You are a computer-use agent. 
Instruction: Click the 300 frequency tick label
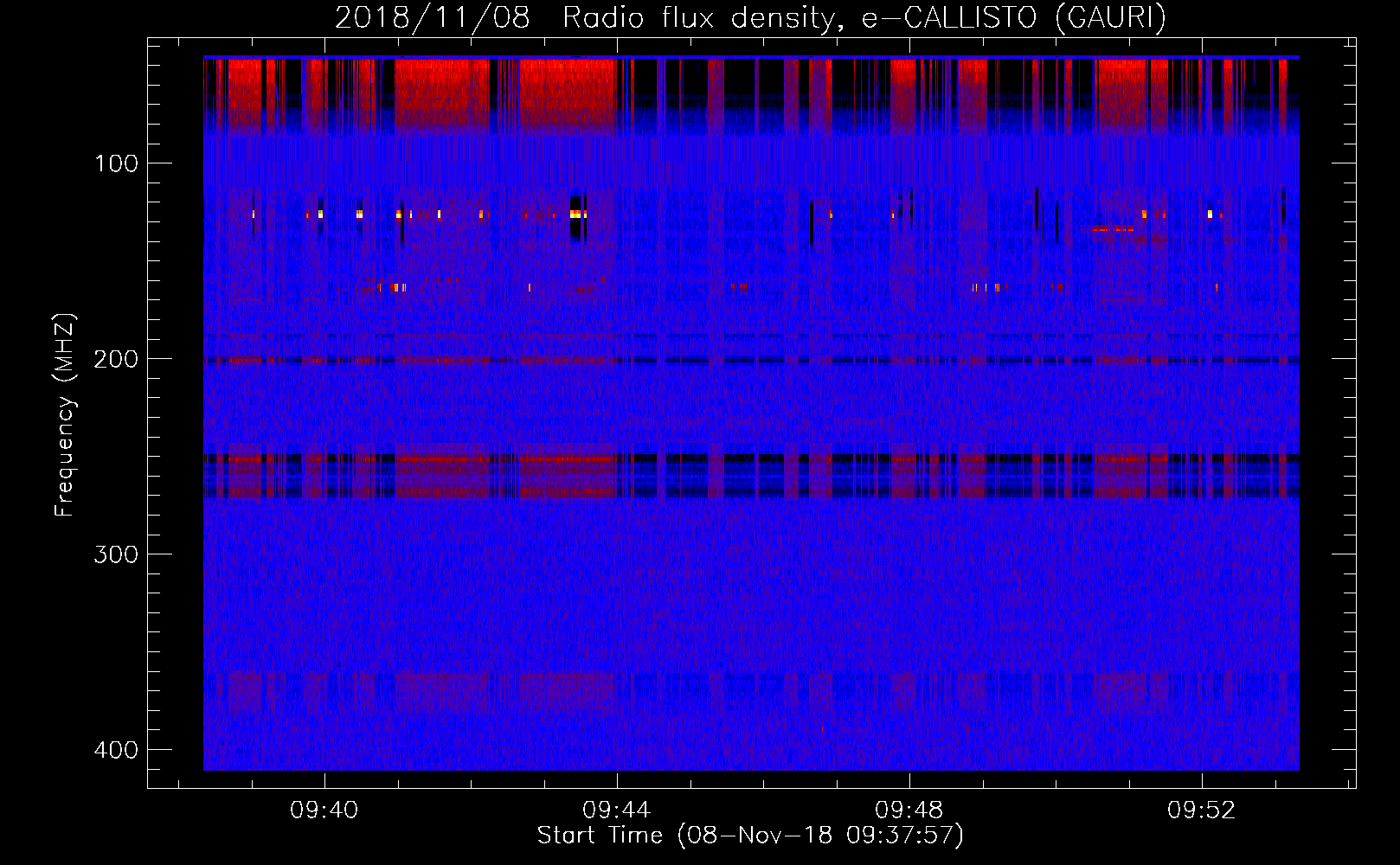point(116,554)
